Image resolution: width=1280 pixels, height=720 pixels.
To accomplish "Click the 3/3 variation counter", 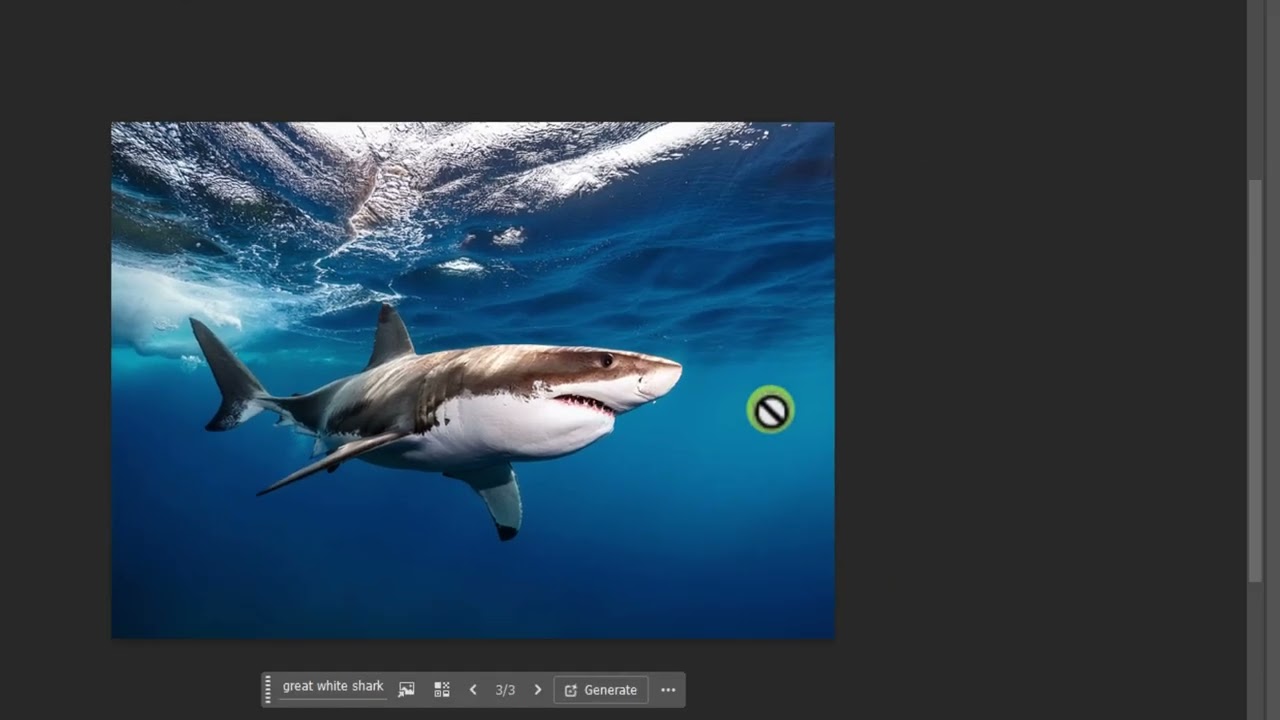I will pos(505,690).
